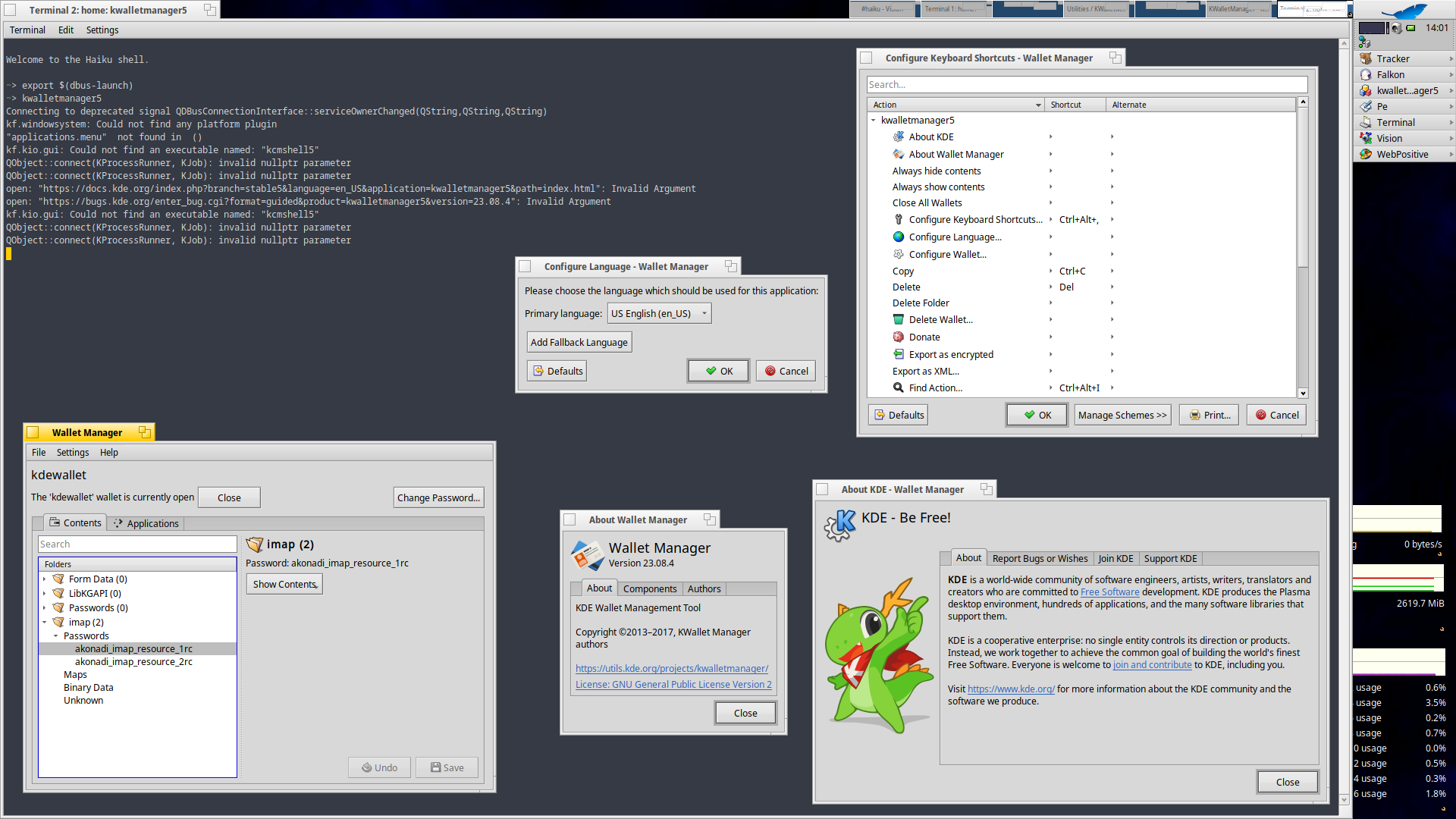
Task: Collapse the kwalletmanager5 shortcuts group
Action: (873, 120)
